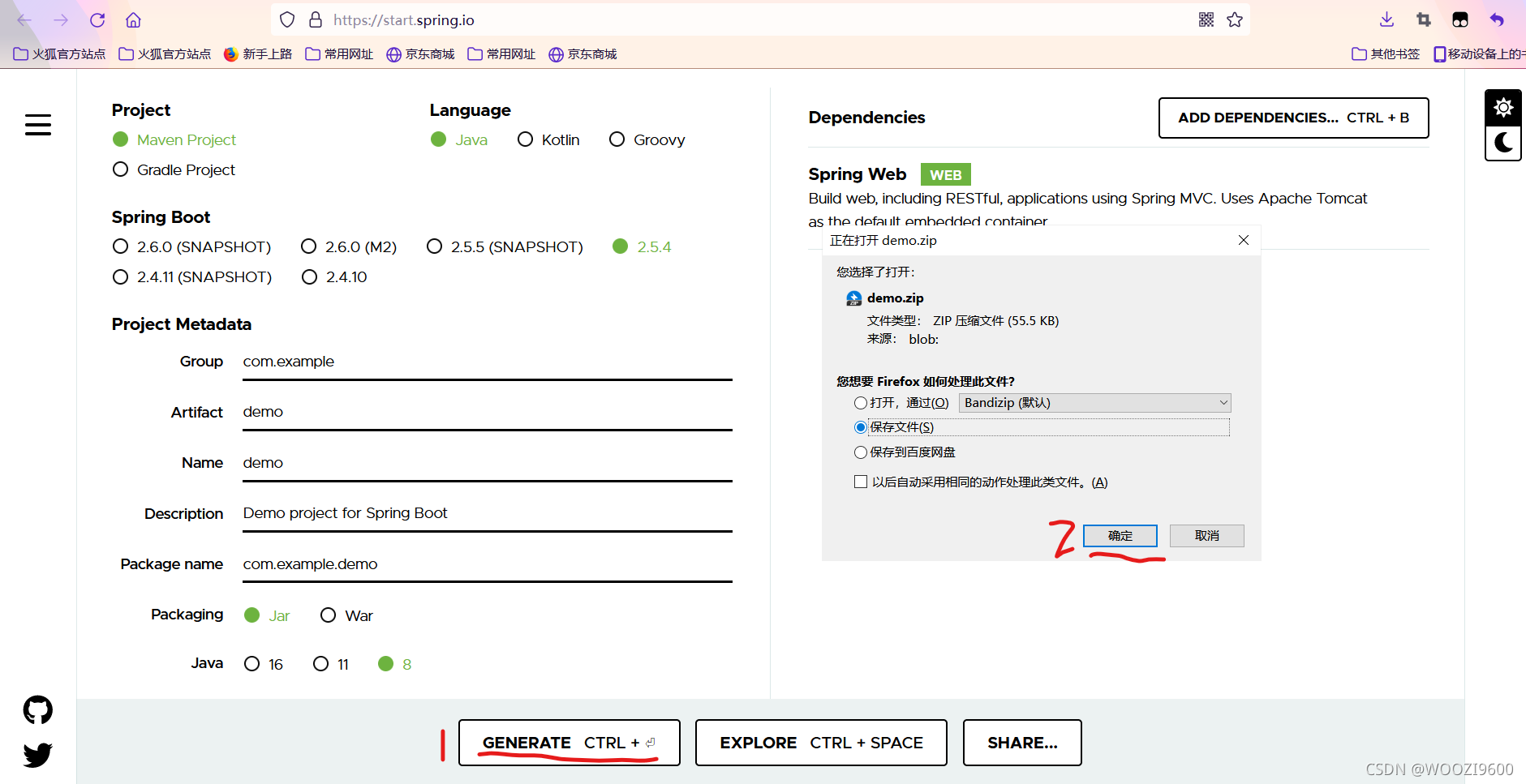Open the first 常用网址 bookmark folder
Screen dimensions: 1526x784
click(339, 54)
